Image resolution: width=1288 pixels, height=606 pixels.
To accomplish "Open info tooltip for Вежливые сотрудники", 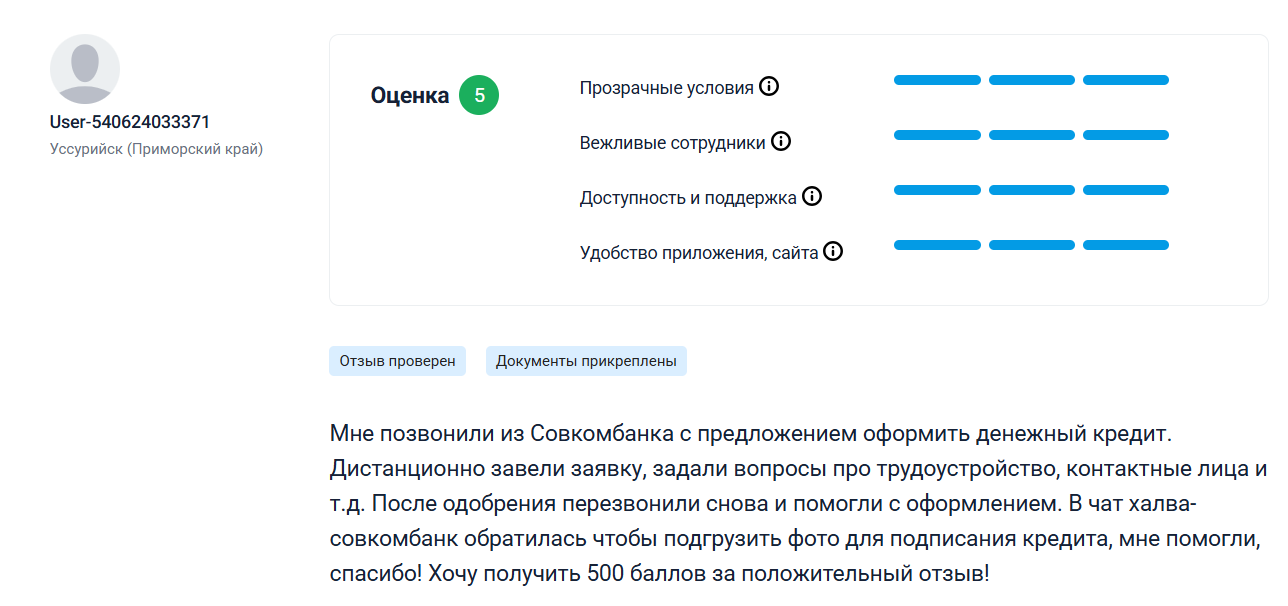I will (x=781, y=142).
